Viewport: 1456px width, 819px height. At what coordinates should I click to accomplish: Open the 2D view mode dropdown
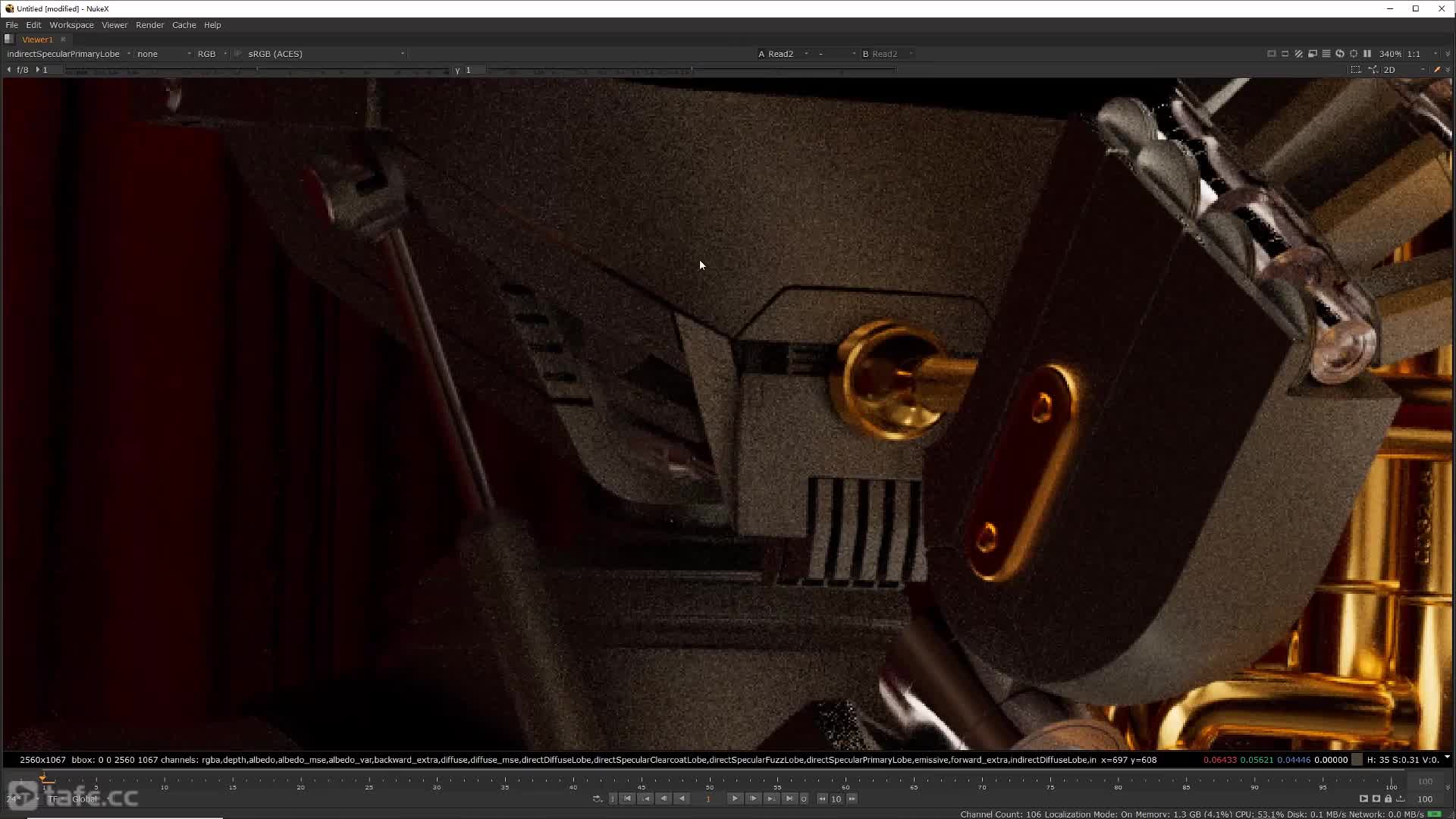coord(1404,70)
